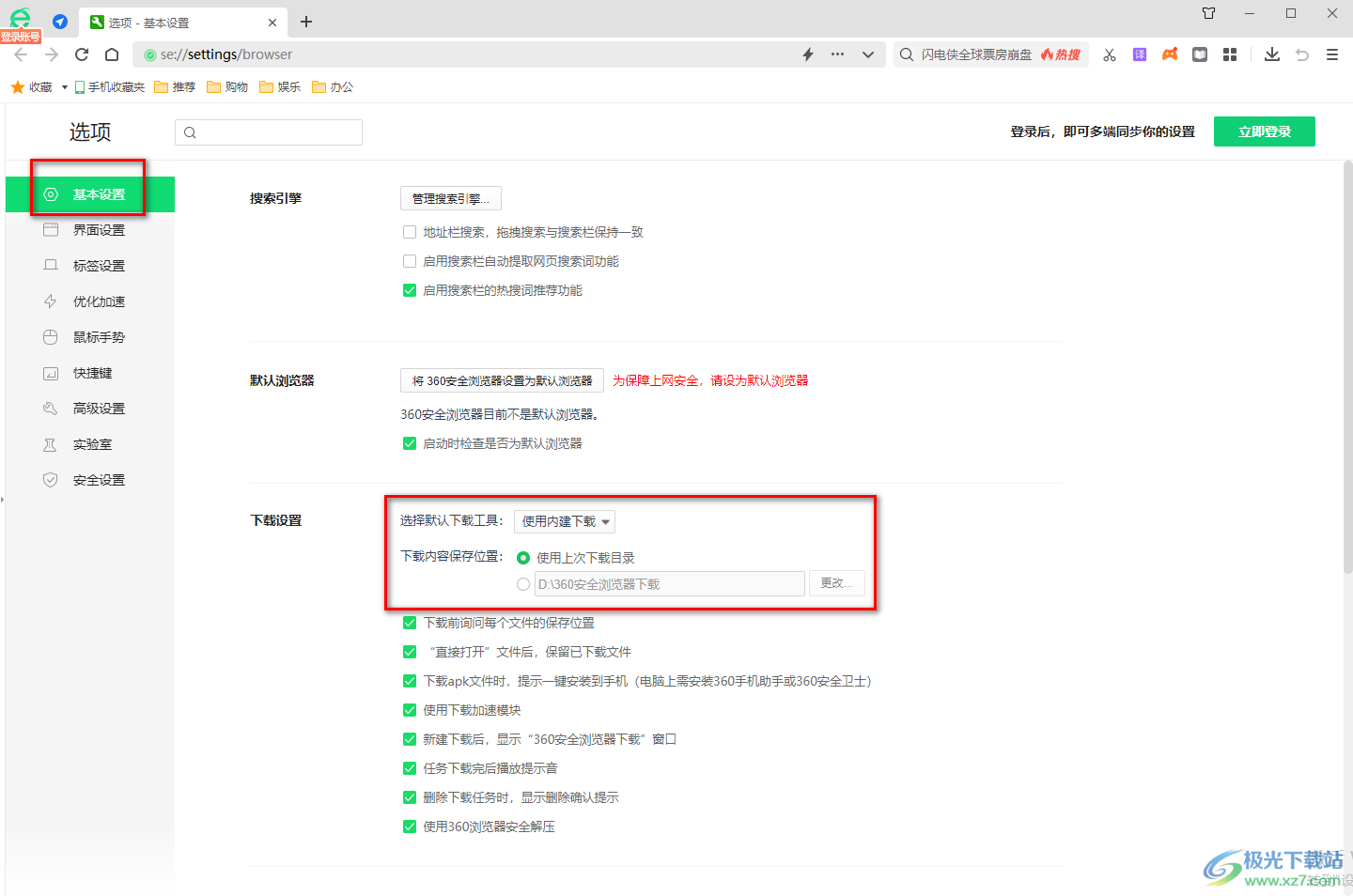The image size is (1353, 896).
Task: Open the hamburger main menu
Action: (1332, 54)
